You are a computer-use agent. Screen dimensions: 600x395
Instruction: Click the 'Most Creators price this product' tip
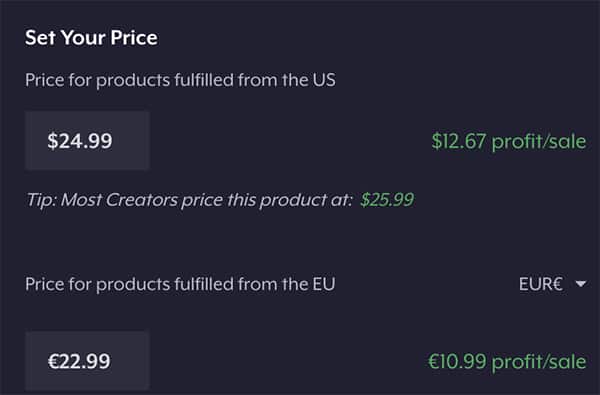pyautogui.click(x=206, y=200)
